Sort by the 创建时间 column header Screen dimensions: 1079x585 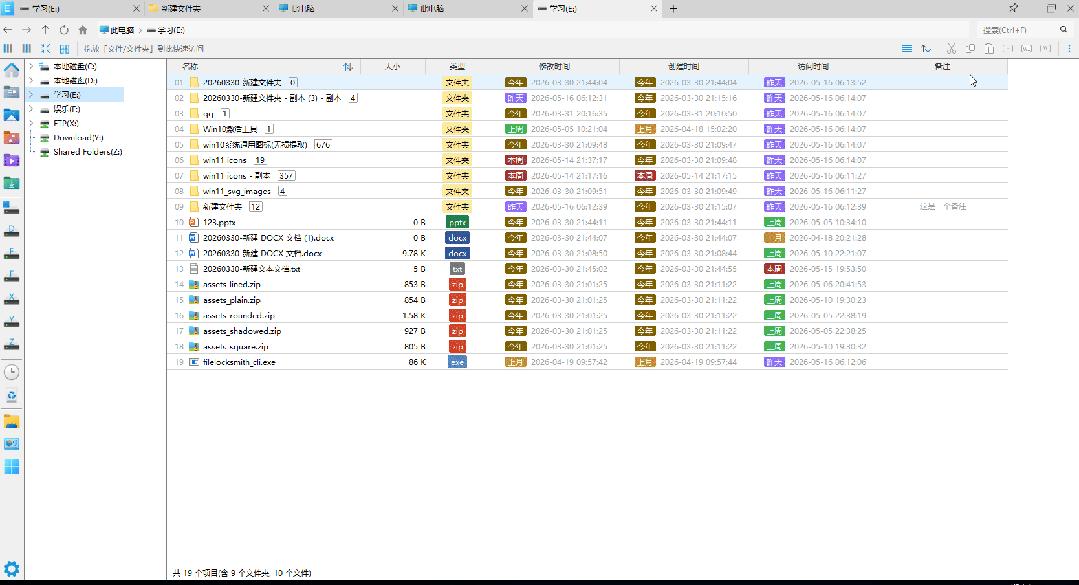point(683,67)
